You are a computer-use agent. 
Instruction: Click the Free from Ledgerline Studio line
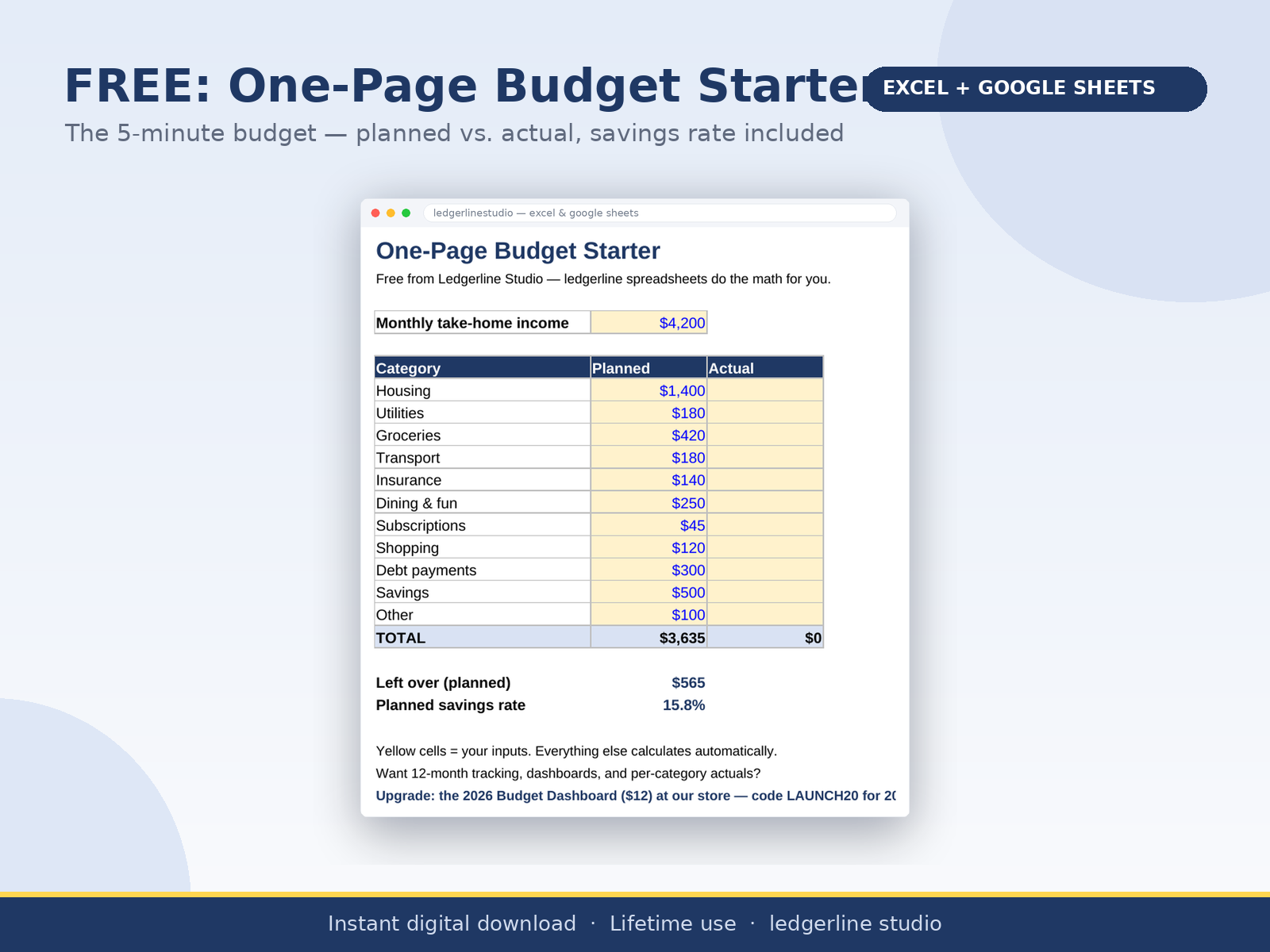603,279
